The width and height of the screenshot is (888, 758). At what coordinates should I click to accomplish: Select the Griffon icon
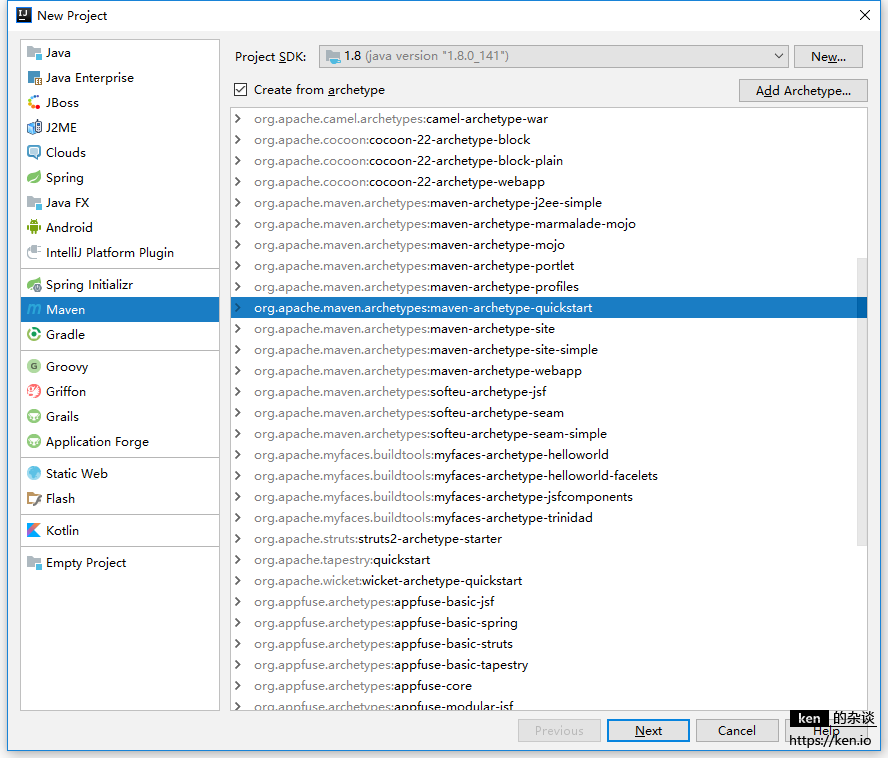34,391
